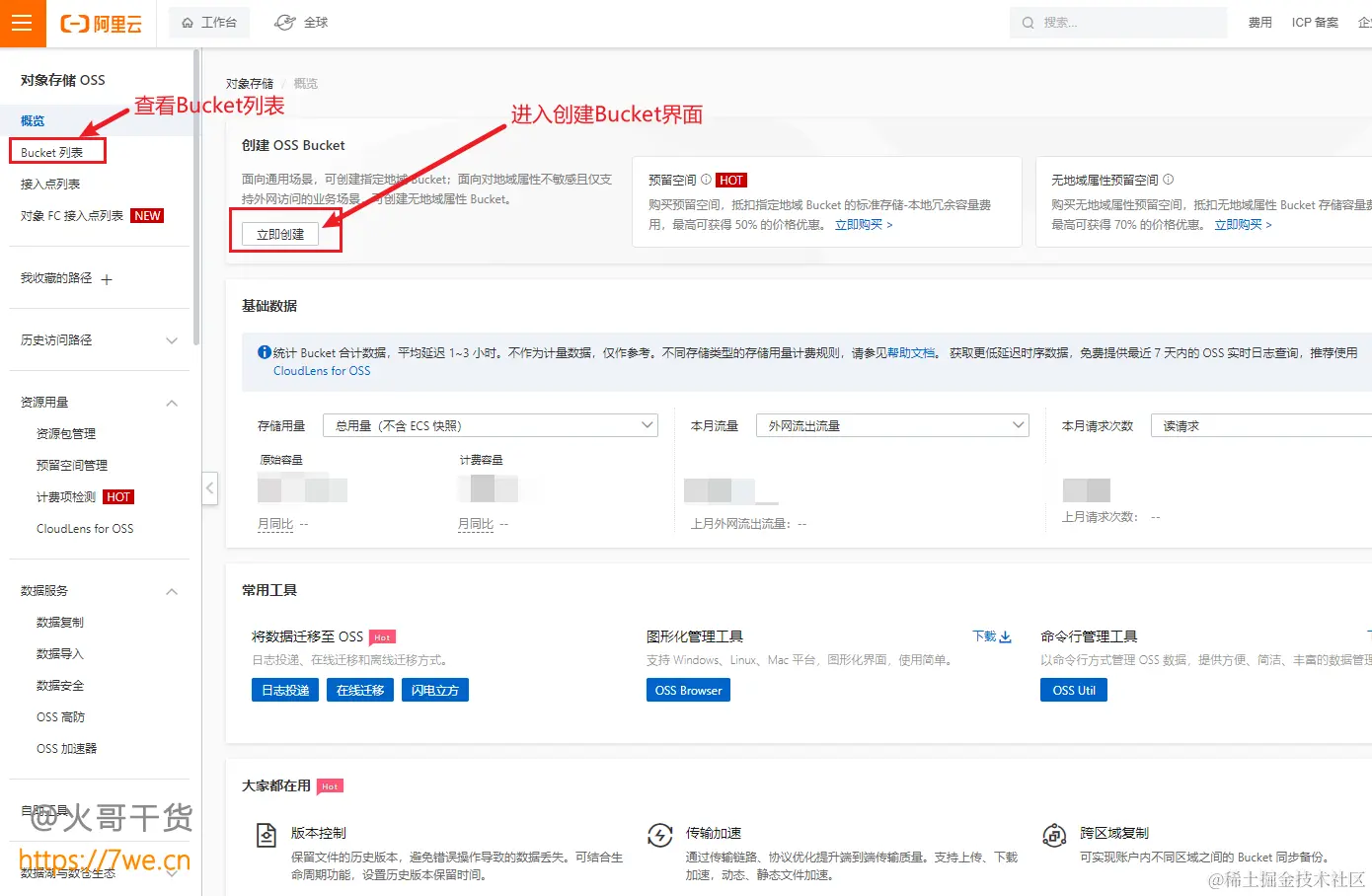The width and height of the screenshot is (1372, 896).
Task: Click the 跨区域复制 heading
Action: 1114,833
